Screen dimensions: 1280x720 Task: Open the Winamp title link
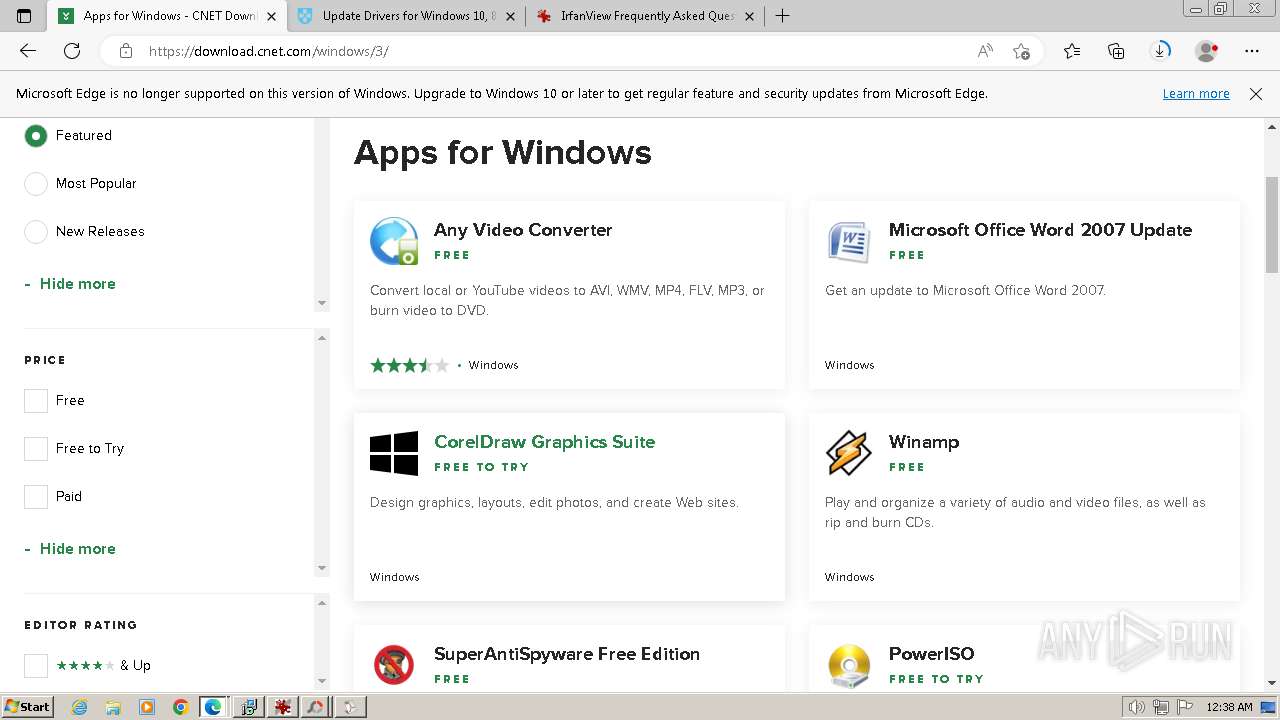coord(924,442)
